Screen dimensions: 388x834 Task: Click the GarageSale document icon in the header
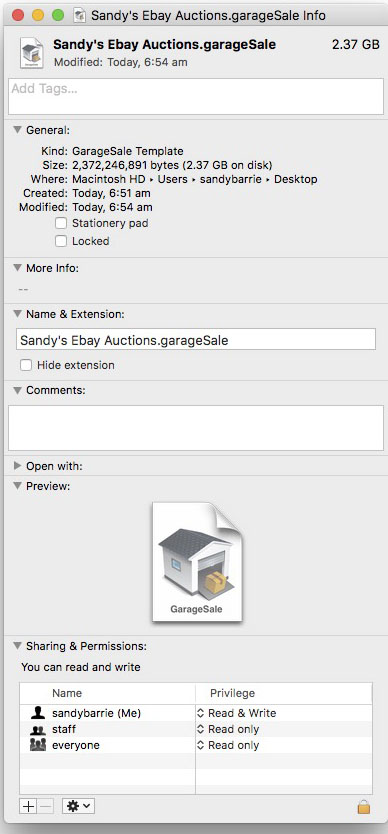[x=32, y=53]
